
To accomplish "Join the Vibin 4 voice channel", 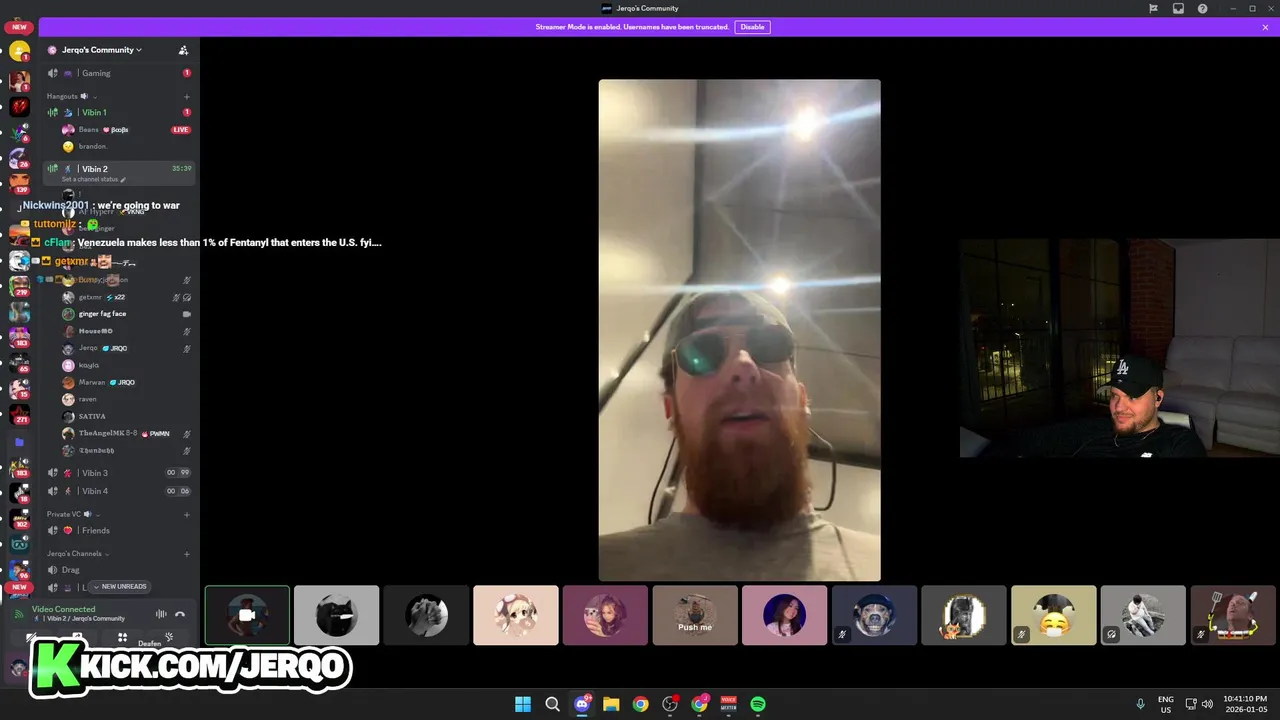I will 119,491.
